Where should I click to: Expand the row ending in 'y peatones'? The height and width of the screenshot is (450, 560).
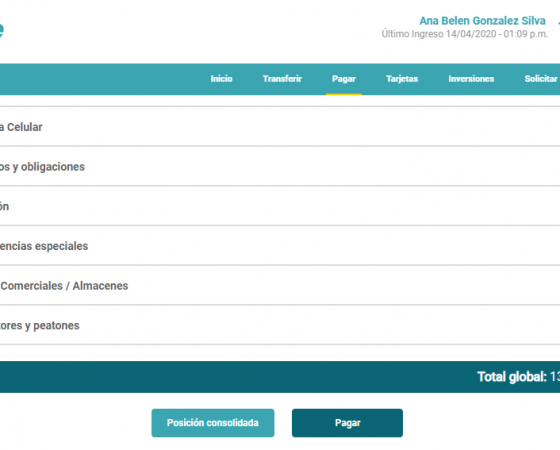click(x=280, y=325)
